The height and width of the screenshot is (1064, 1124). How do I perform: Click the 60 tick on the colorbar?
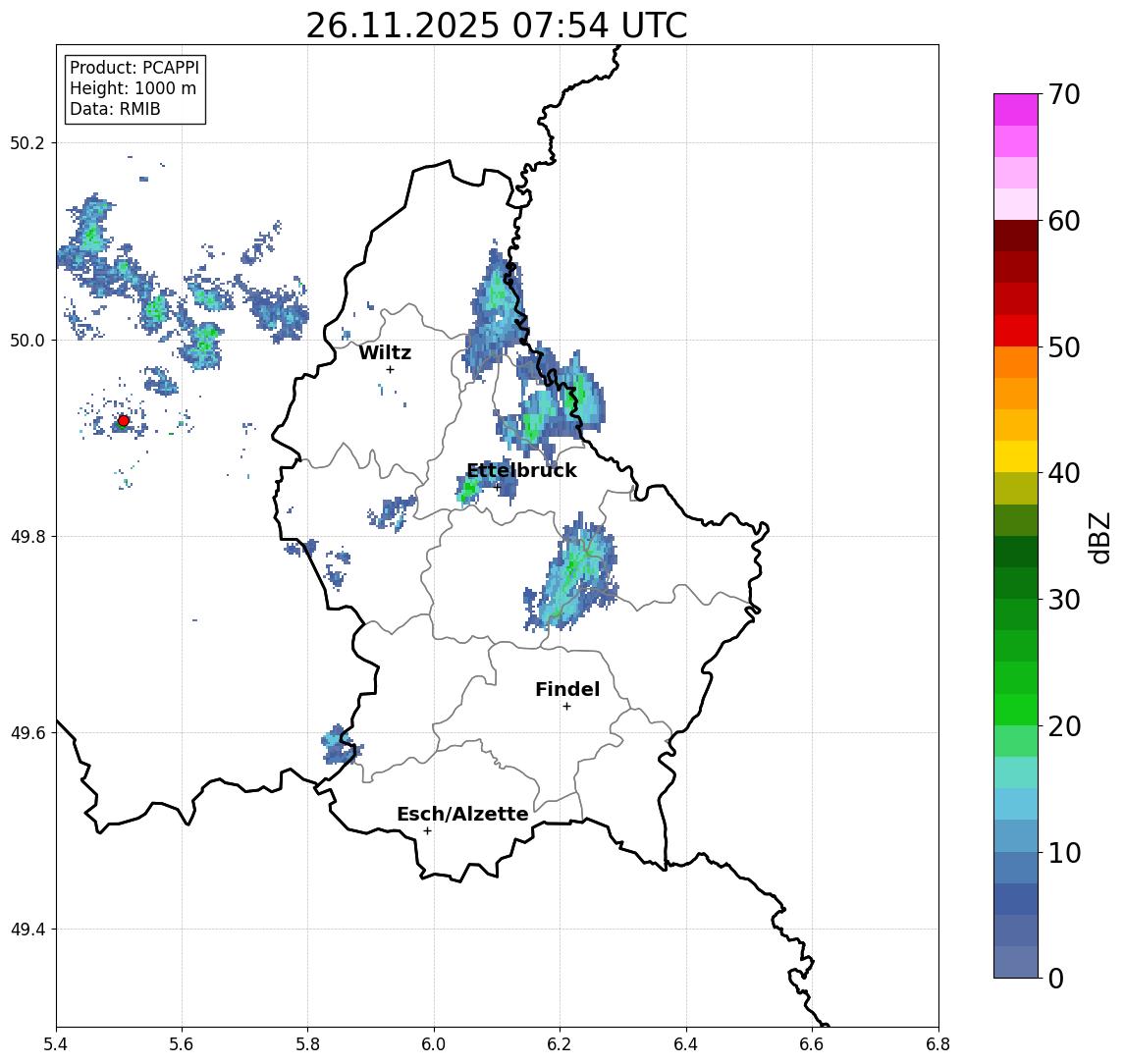[x=1064, y=221]
